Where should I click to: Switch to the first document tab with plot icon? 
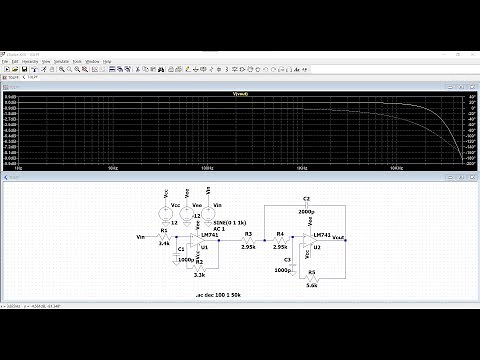(x=11, y=77)
